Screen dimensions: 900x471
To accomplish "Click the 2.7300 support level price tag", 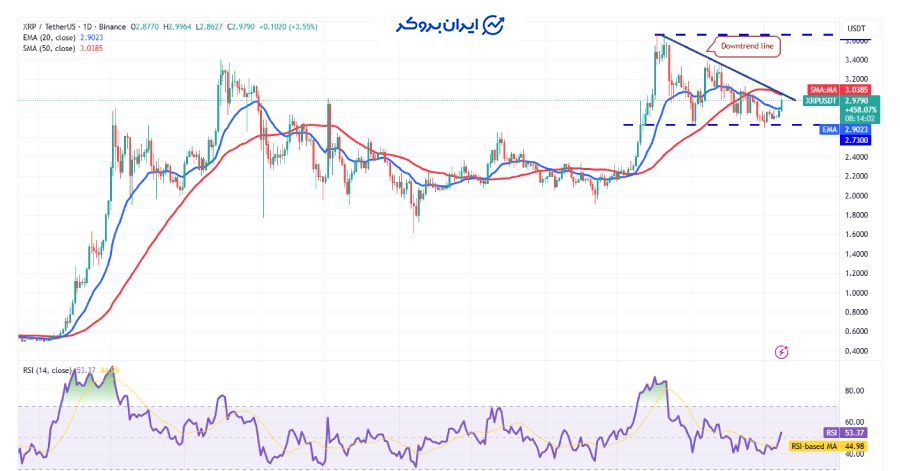I will 857,140.
